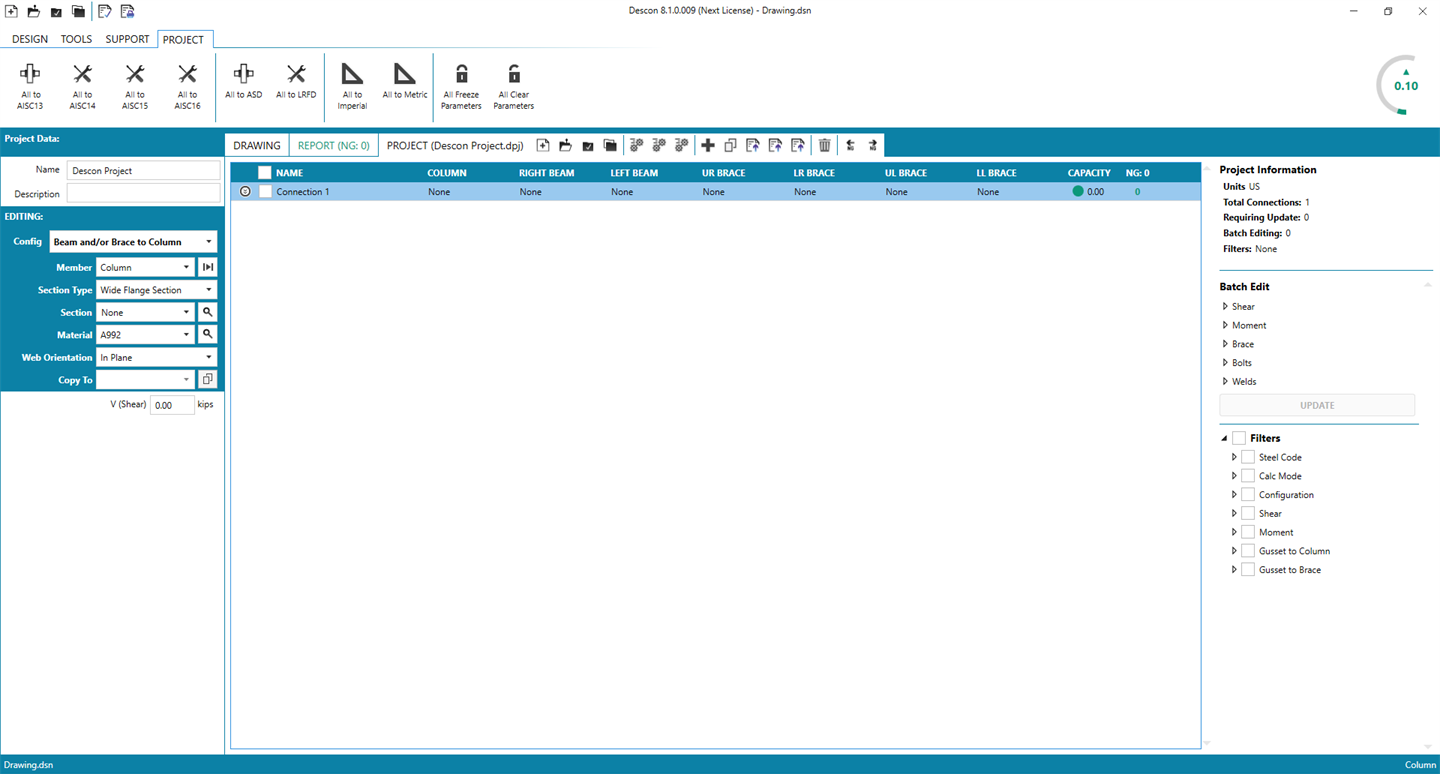Open the DESIGN ribbon tab
1440x774 pixels.
click(x=30, y=39)
